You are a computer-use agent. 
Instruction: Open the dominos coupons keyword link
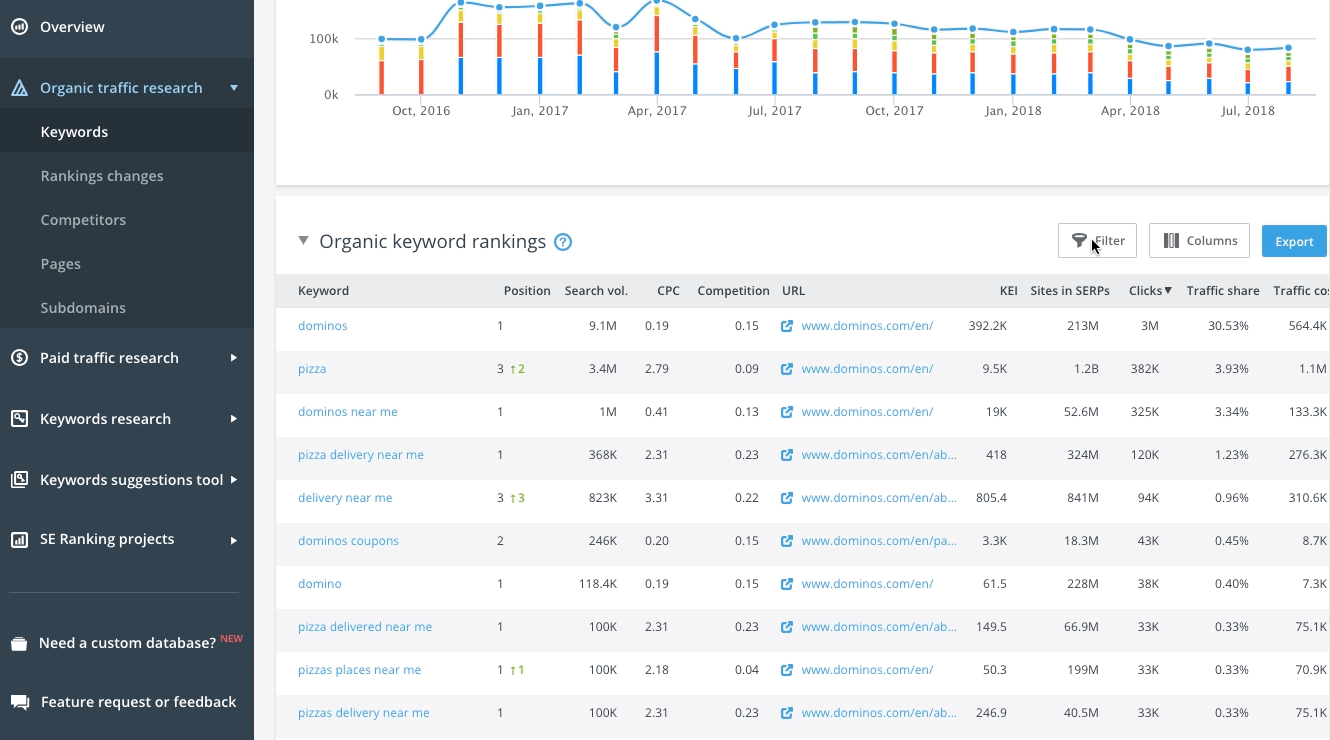348,541
